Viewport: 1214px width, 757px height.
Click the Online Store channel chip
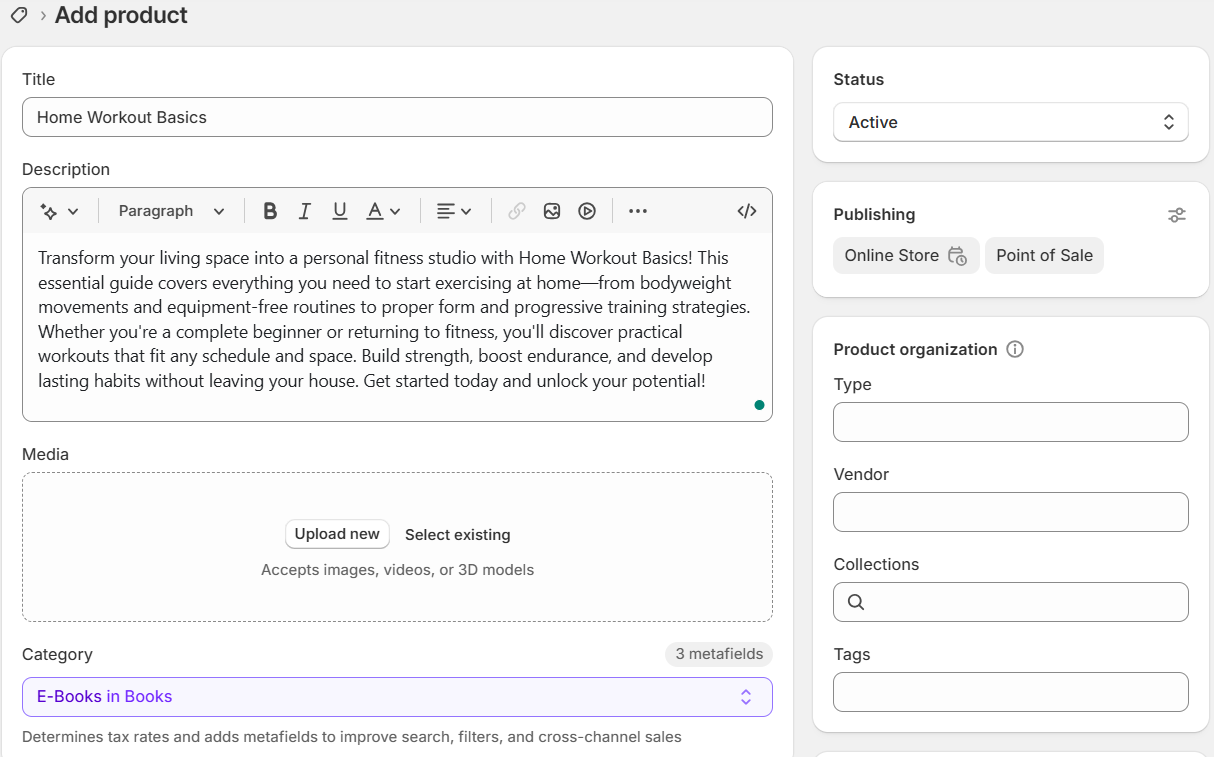click(x=906, y=255)
